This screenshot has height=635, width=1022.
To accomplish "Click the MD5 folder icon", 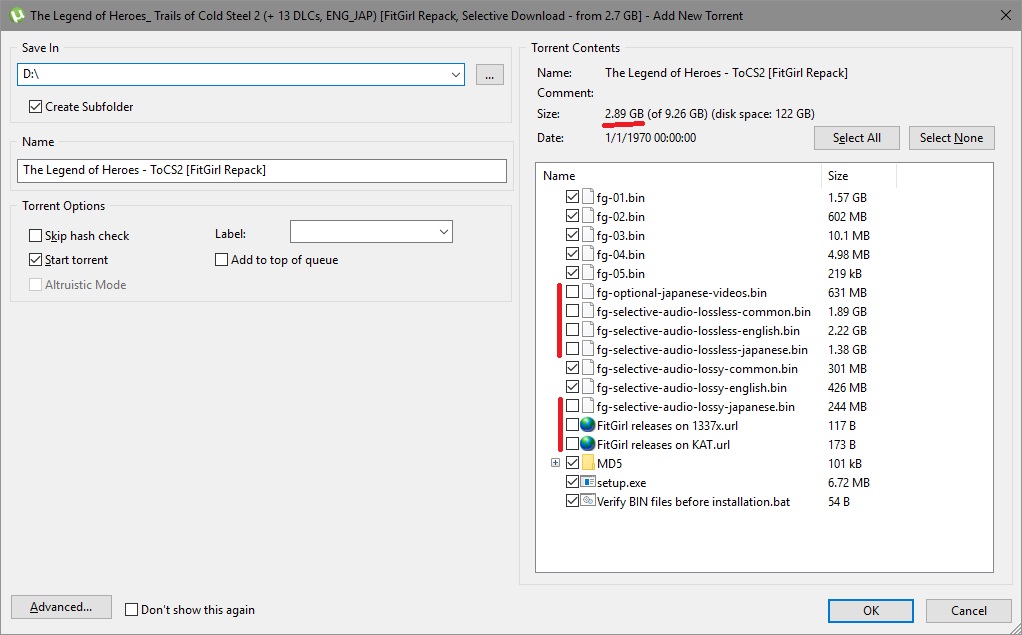I will coord(588,464).
